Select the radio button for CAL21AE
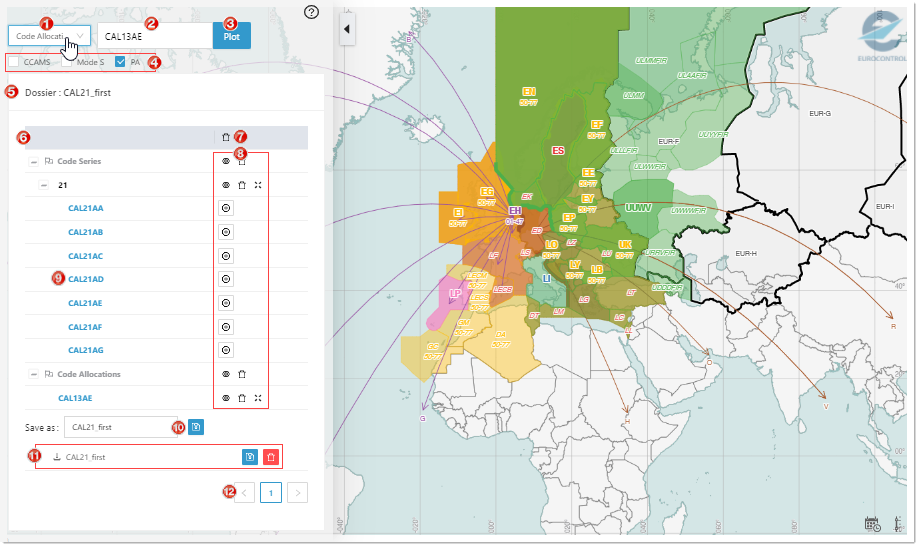This screenshot has width=919, height=547. point(226,303)
